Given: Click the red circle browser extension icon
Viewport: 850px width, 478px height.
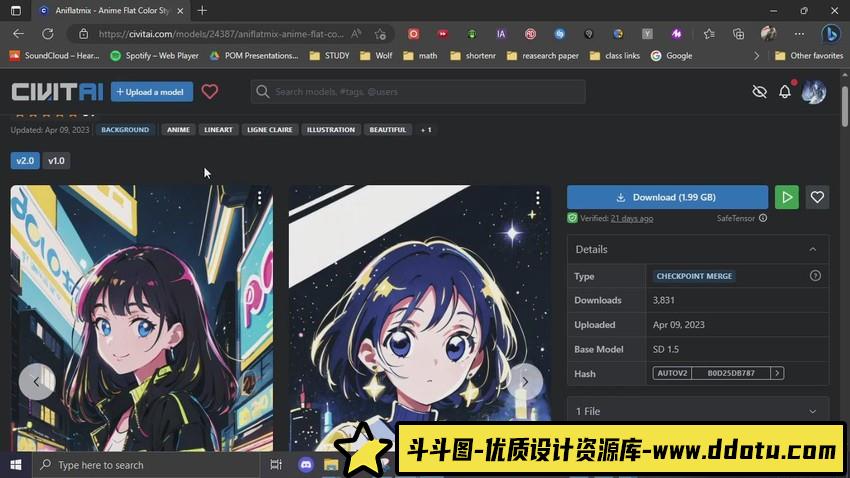Looking at the screenshot, I should [414, 34].
